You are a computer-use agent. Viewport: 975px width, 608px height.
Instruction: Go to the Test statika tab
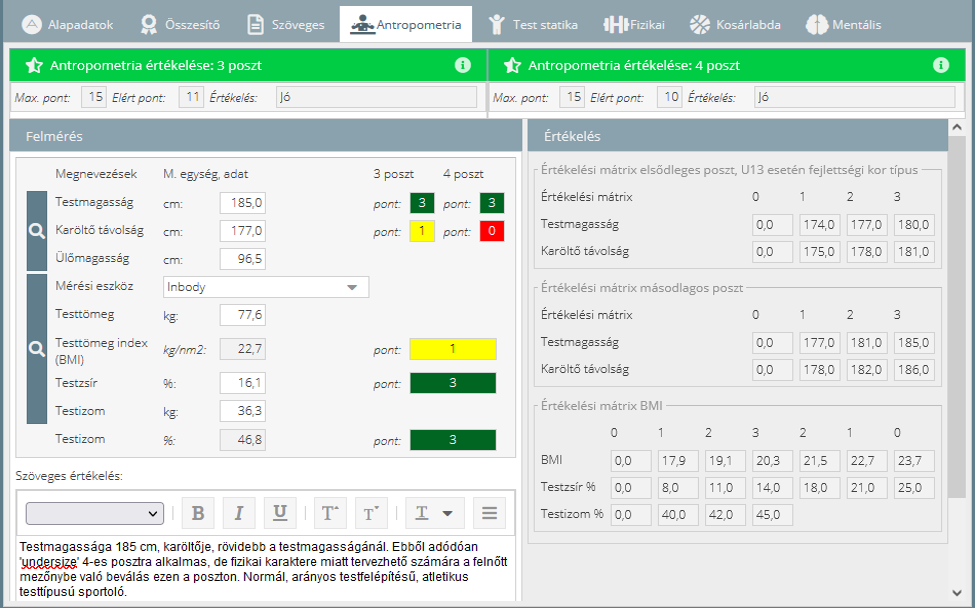pyautogui.click(x=533, y=24)
